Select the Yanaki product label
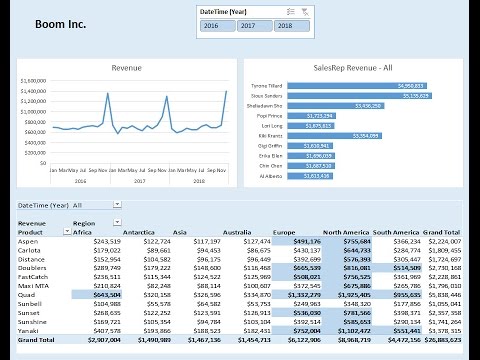 [x=28, y=331]
